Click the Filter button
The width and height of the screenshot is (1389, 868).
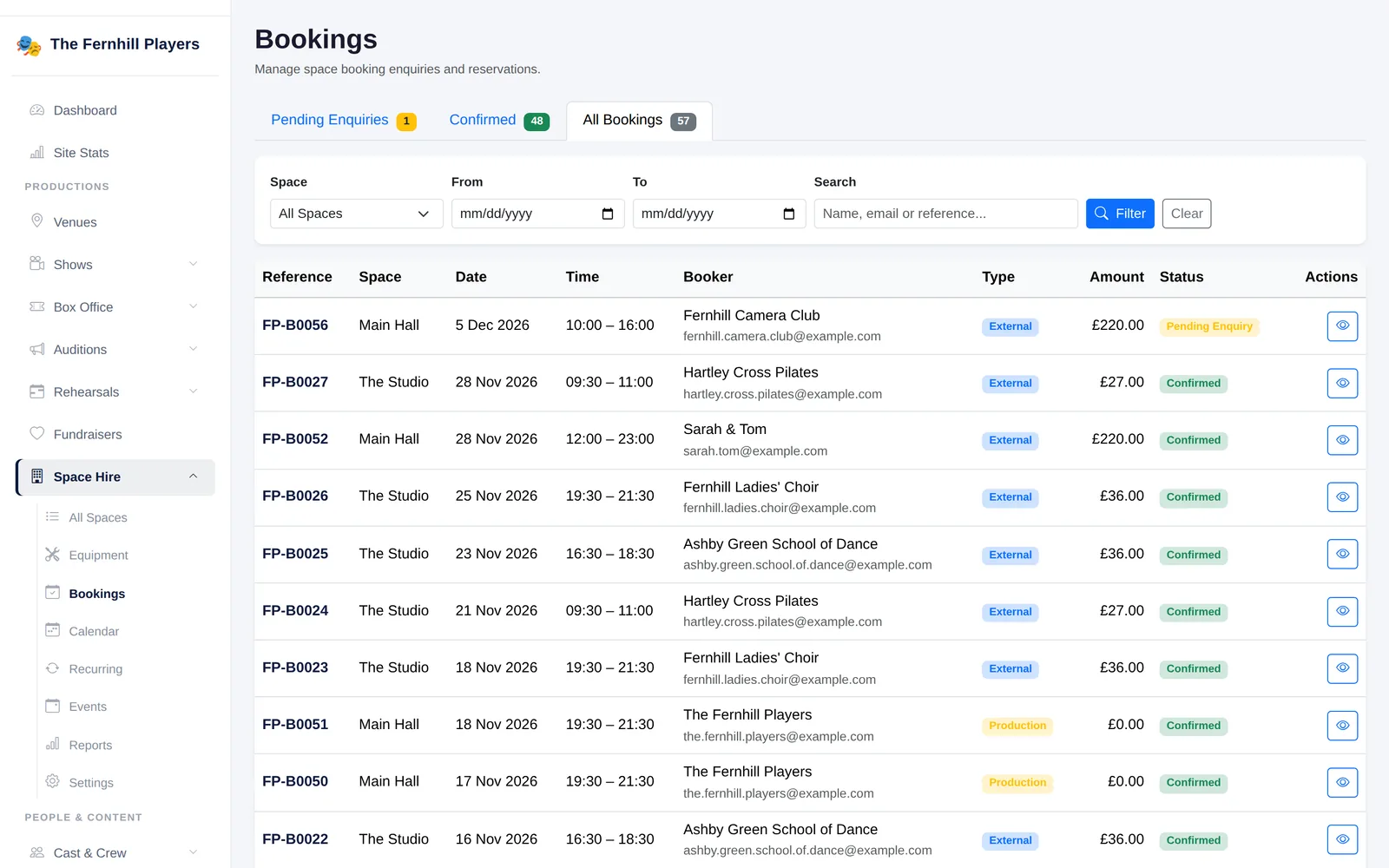tap(1120, 214)
